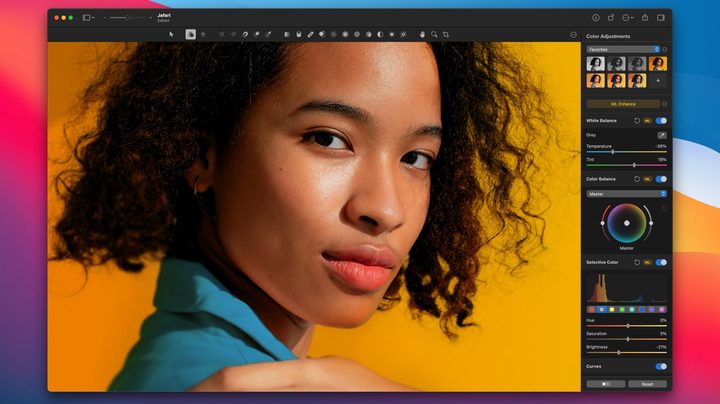Click the Saturation slider track
Screen dimensions: 720x404
point(626,339)
